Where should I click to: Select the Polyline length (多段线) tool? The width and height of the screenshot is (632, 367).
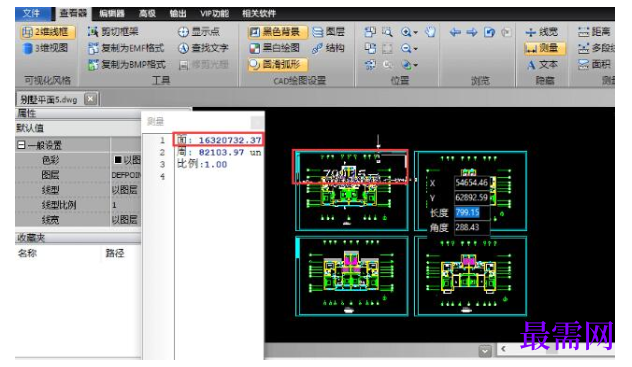pos(596,48)
